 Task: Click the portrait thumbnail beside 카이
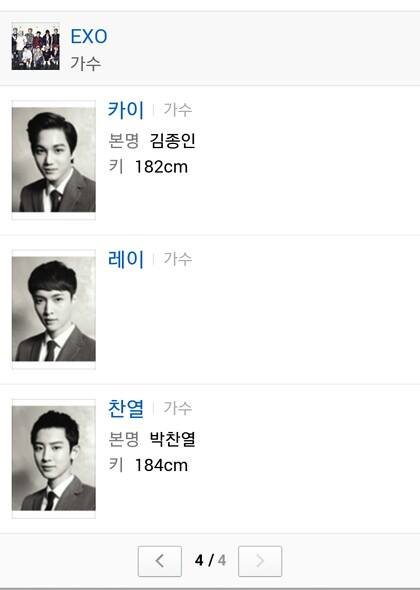pos(54,160)
